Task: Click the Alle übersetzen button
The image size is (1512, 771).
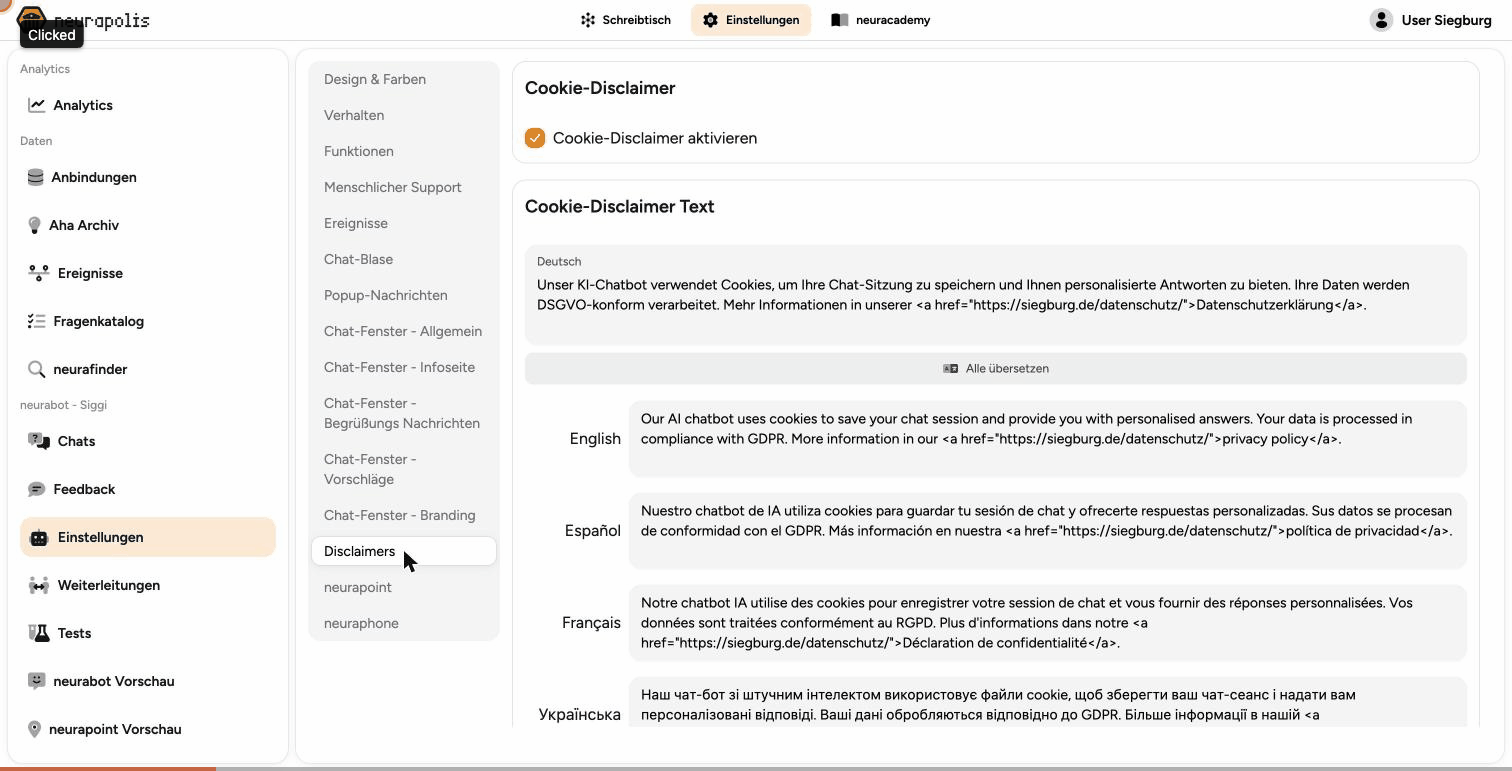Action: pos(996,368)
